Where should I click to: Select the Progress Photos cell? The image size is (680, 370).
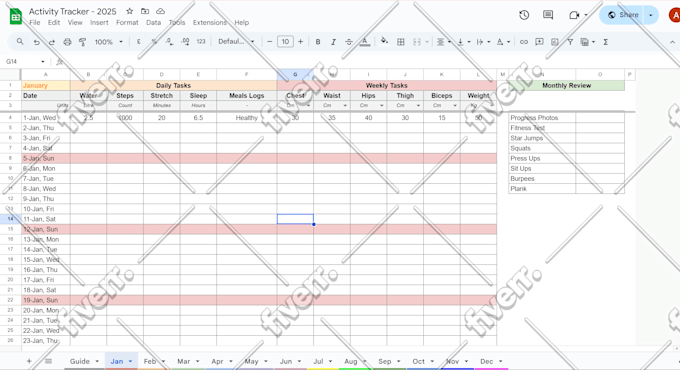[x=542, y=118]
